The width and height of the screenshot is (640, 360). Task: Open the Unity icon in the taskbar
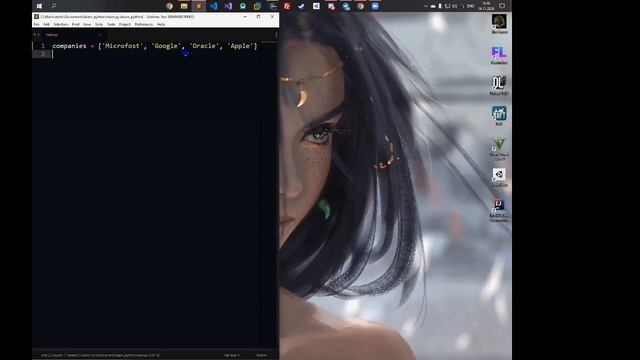pos(316,6)
